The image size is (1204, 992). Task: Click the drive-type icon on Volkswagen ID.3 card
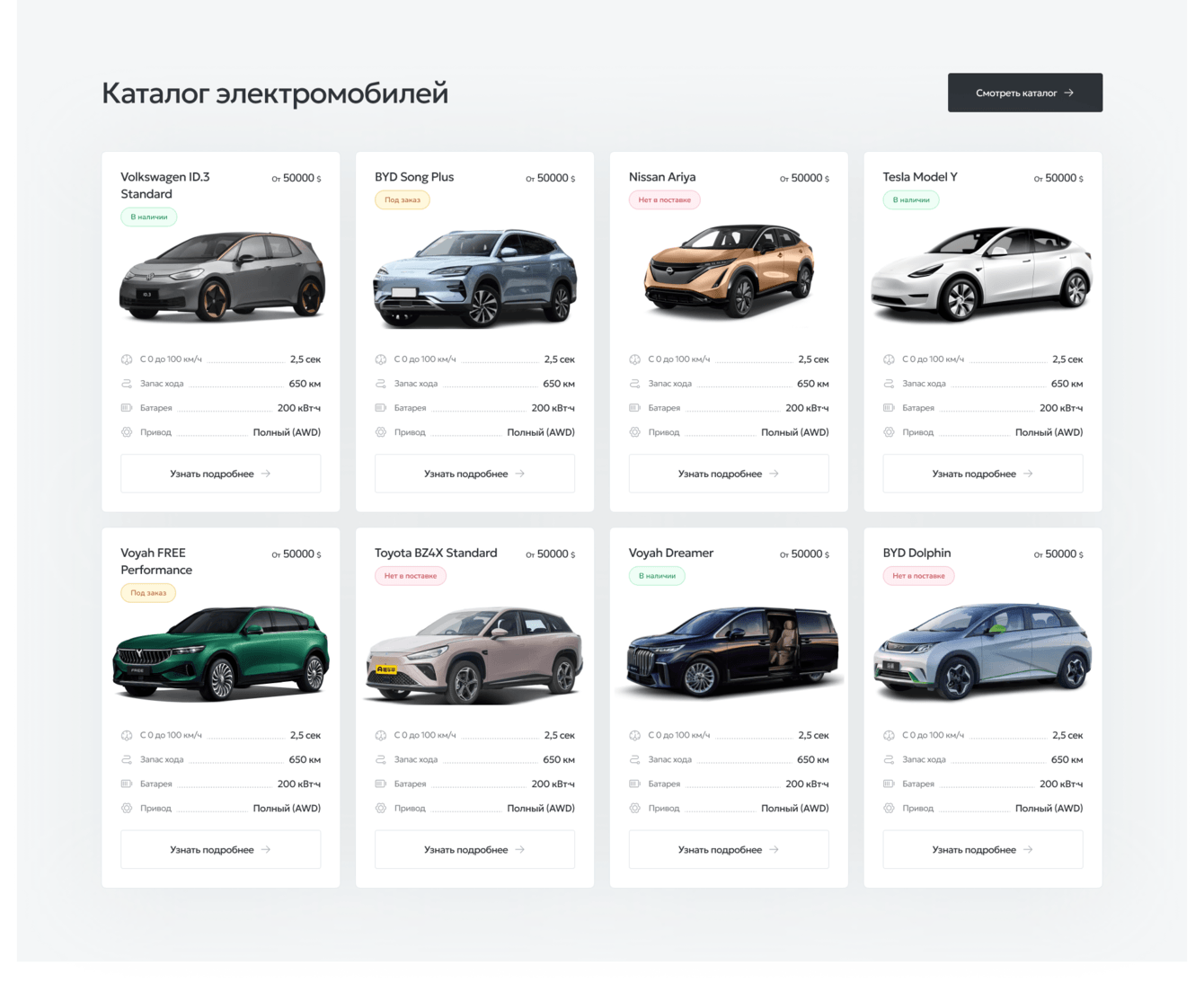tap(127, 432)
